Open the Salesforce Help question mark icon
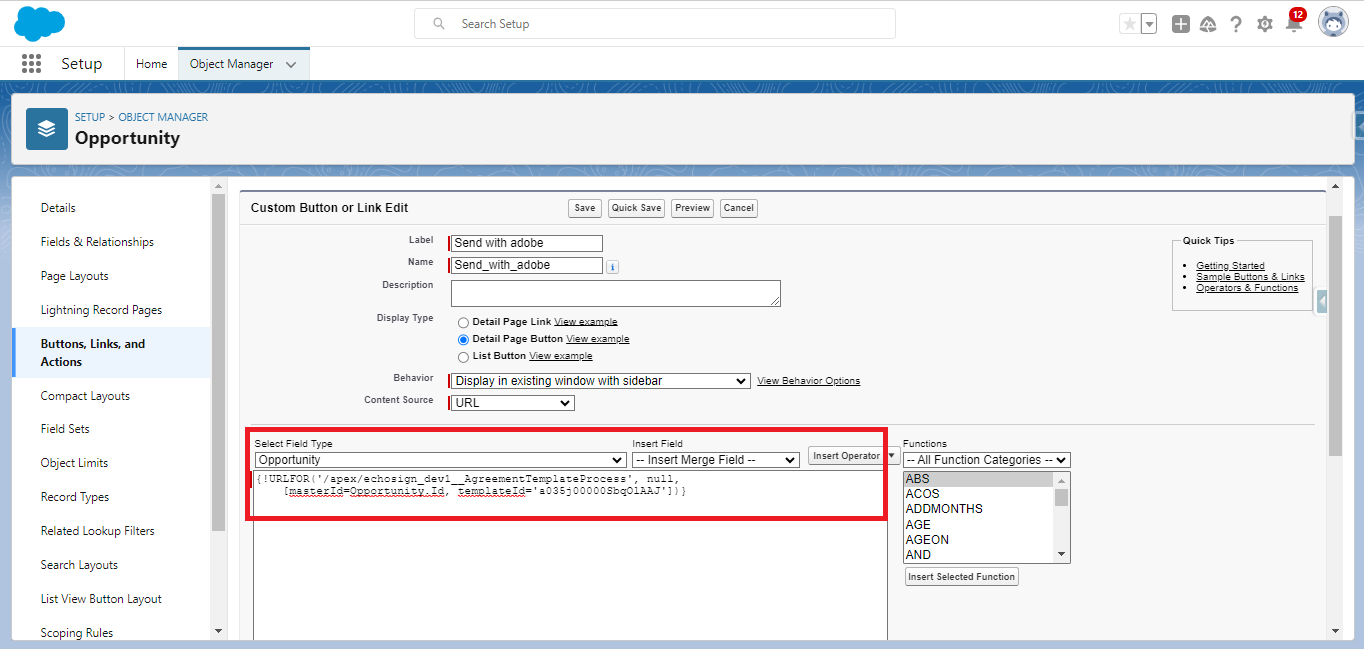This screenshot has width=1364, height=649. pyautogui.click(x=1236, y=24)
